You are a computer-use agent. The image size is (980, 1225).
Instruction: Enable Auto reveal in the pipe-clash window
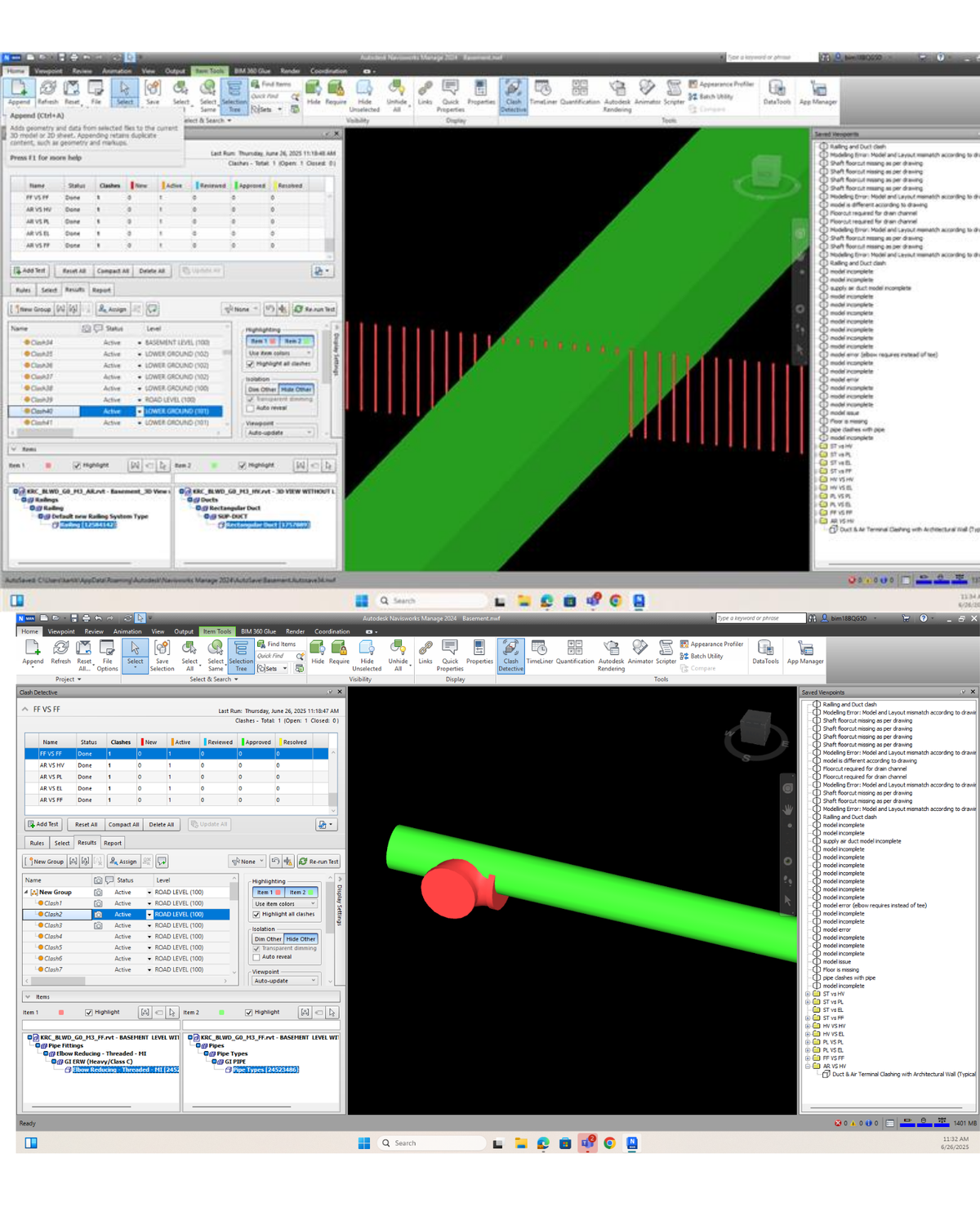tap(256, 957)
